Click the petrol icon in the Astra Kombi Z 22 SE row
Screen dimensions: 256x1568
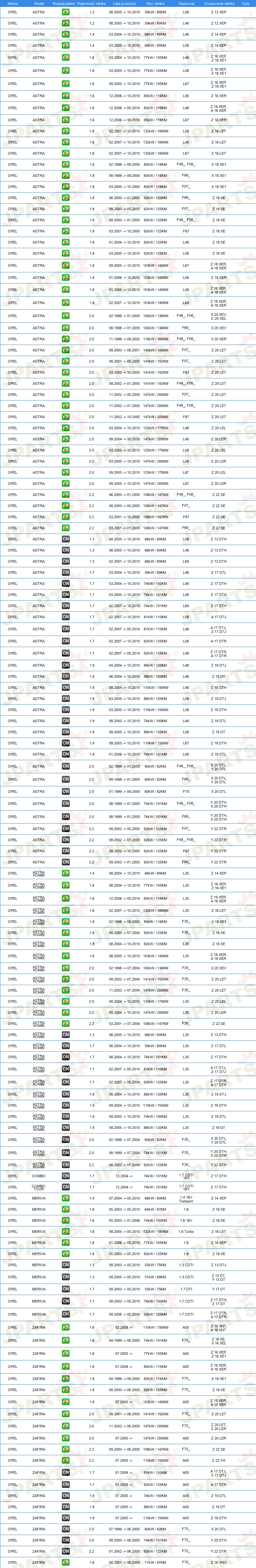[66, 1024]
